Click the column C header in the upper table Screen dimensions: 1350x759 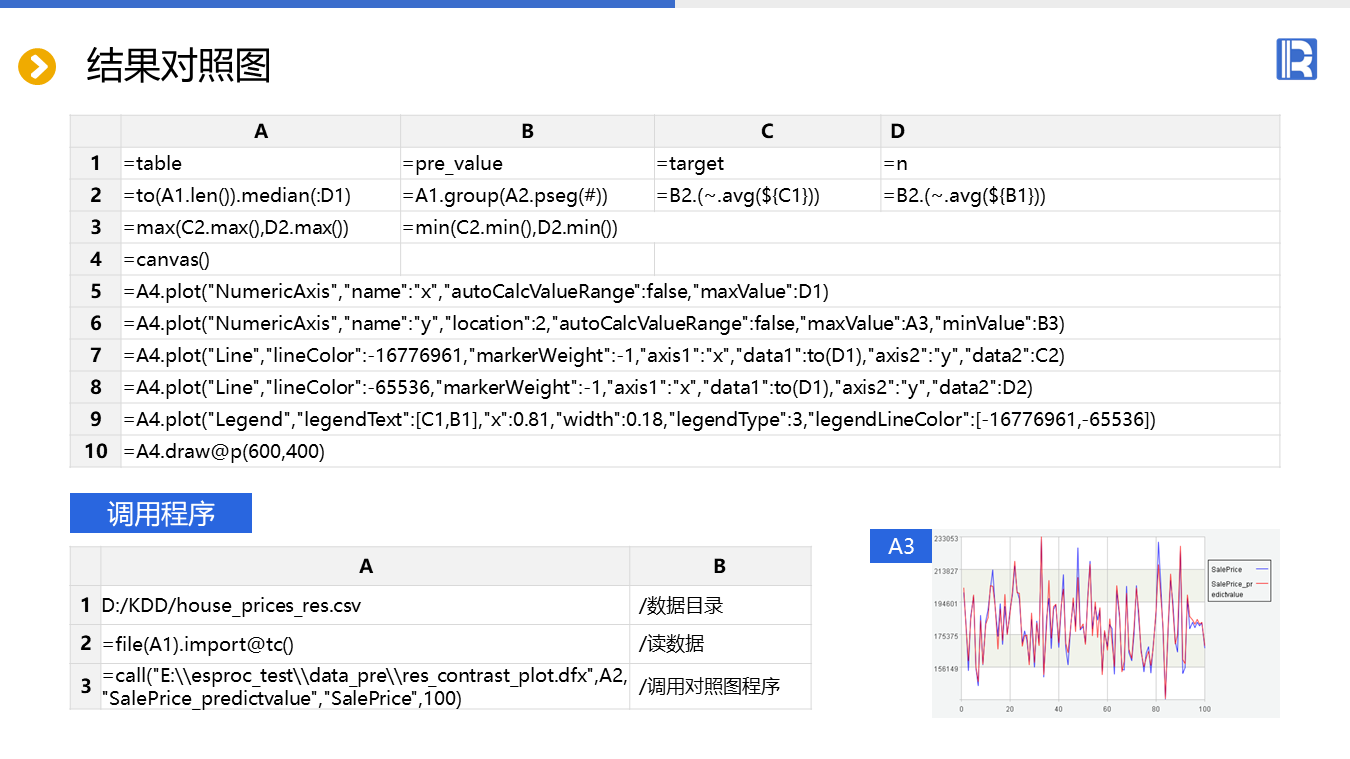pos(767,131)
